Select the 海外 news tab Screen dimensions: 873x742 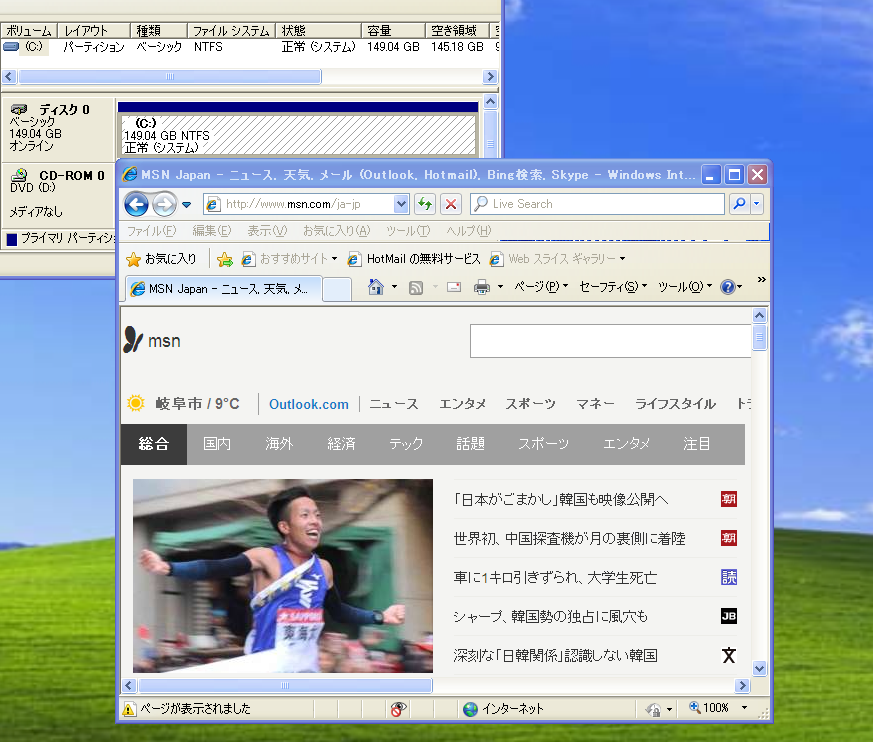[279, 444]
